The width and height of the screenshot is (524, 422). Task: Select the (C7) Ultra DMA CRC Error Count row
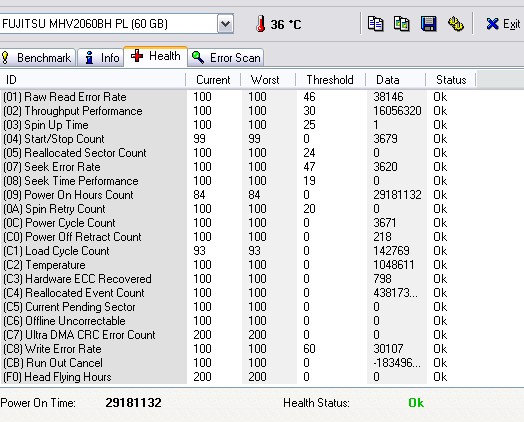tap(238, 335)
